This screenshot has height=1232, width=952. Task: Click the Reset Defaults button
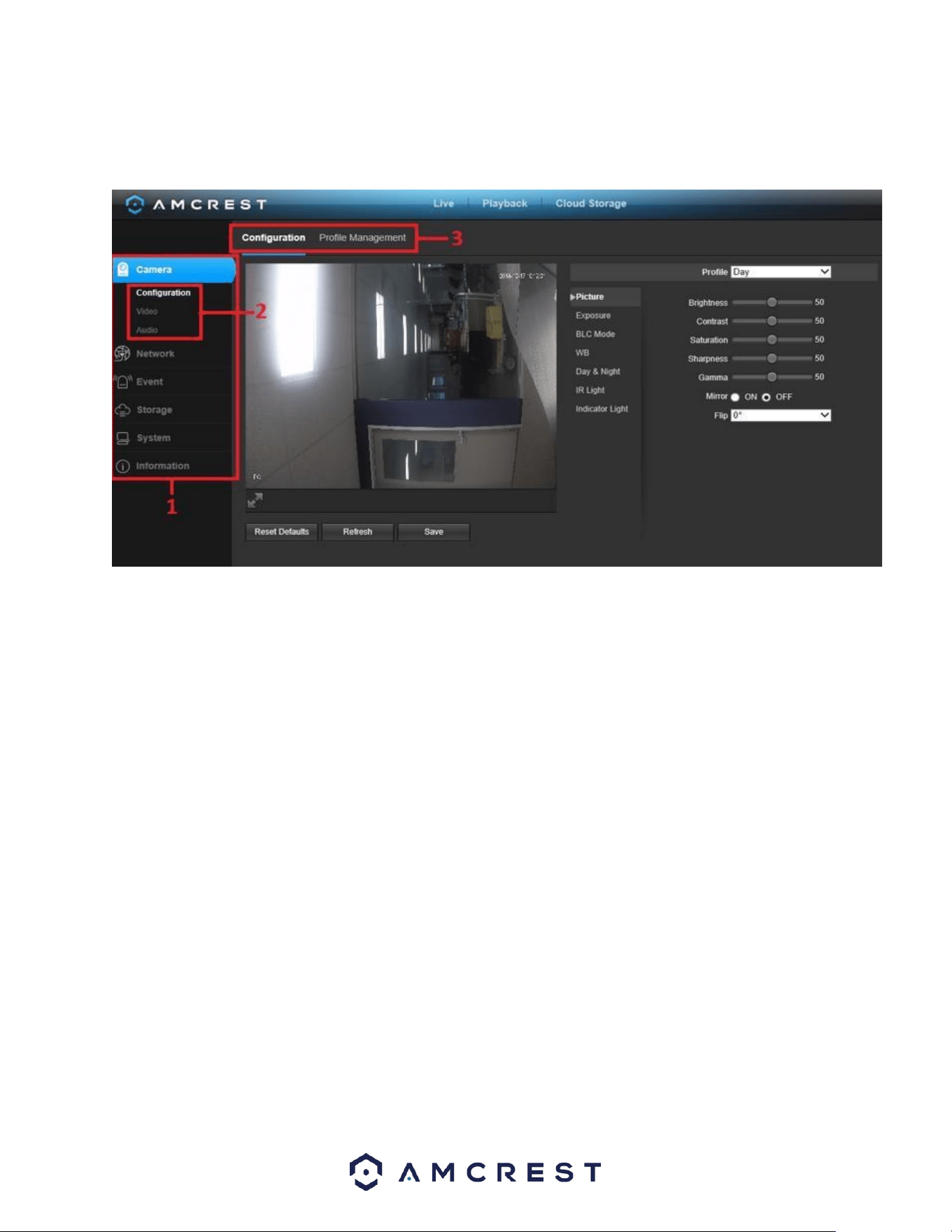pos(282,532)
